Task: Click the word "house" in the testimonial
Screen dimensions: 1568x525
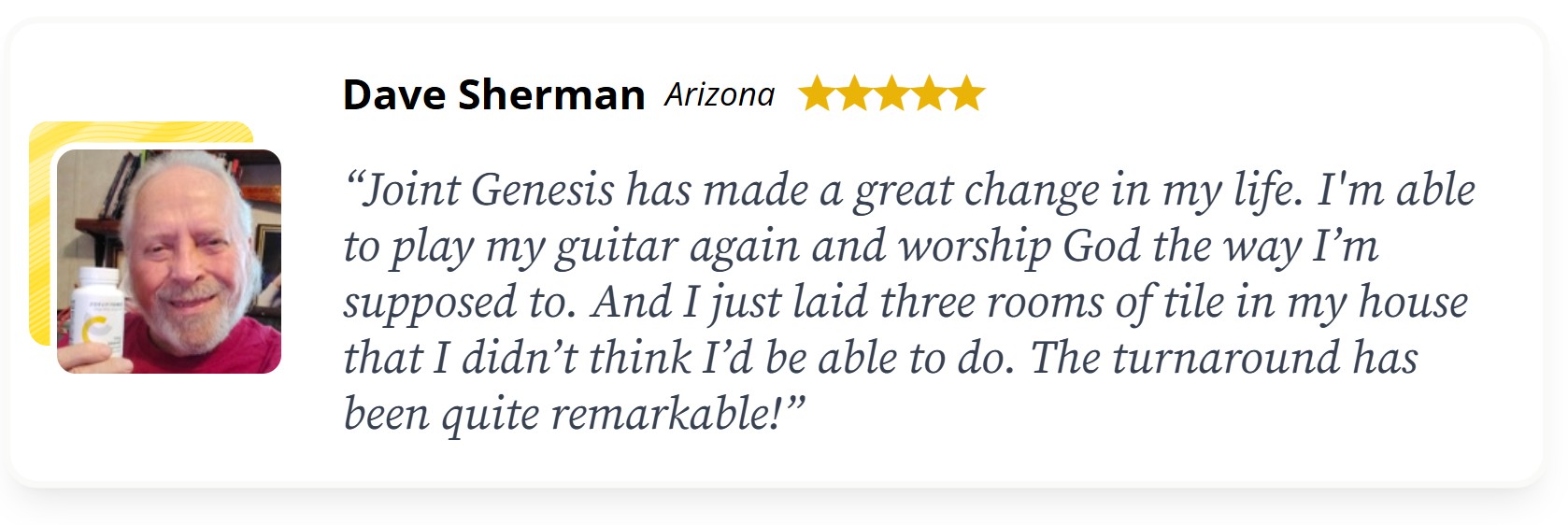Action: [1413, 303]
